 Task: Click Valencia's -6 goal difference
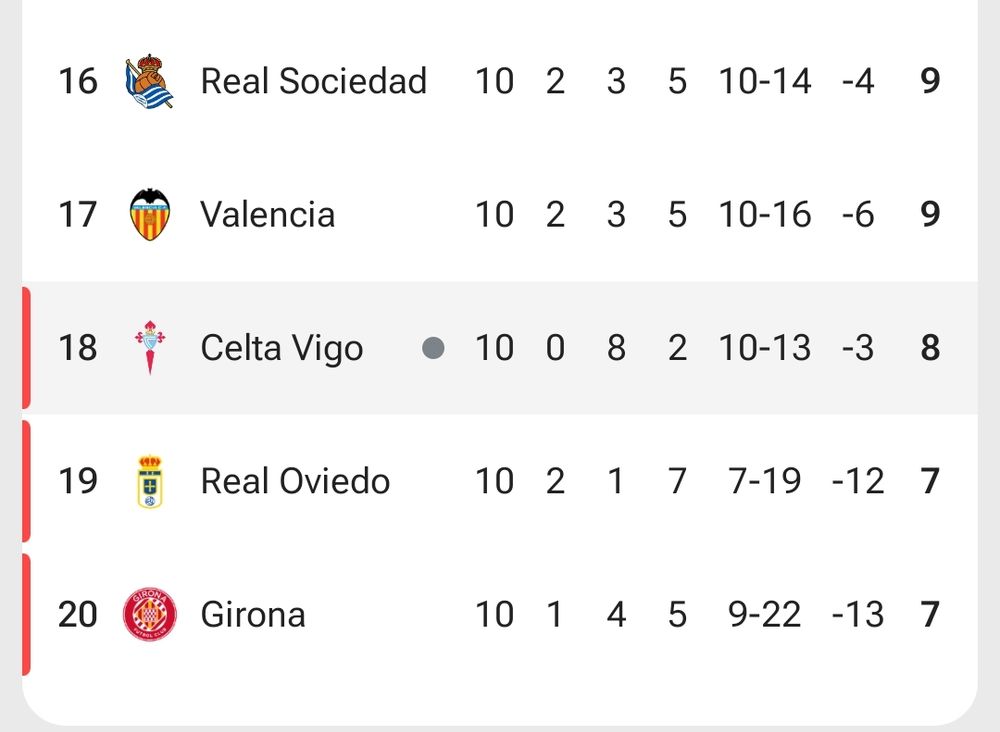click(858, 214)
